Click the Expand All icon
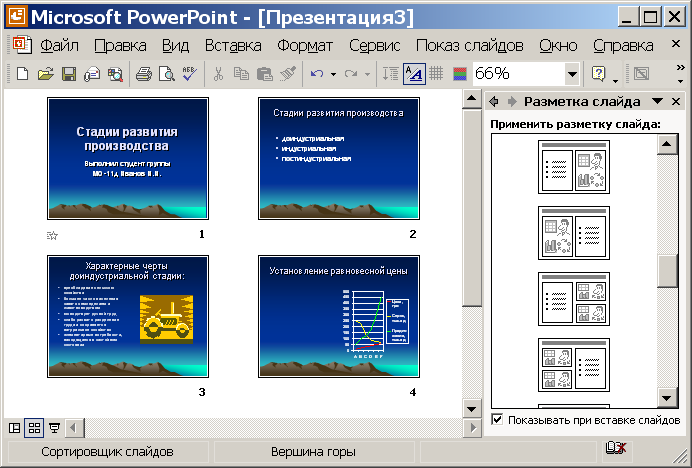The width and height of the screenshot is (692, 468). tap(391, 74)
